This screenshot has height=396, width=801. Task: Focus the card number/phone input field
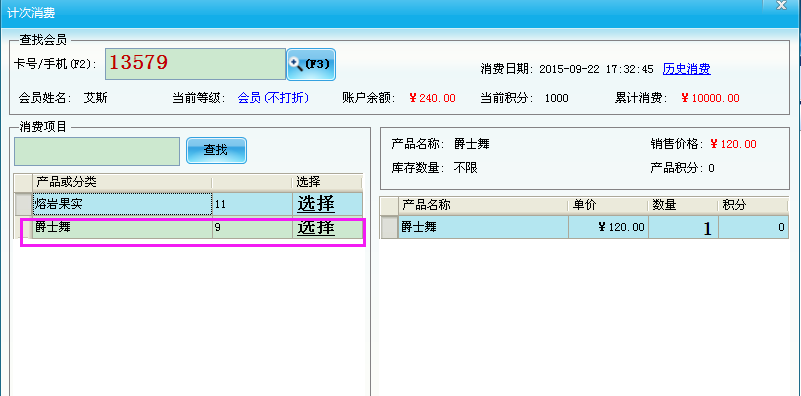point(196,64)
